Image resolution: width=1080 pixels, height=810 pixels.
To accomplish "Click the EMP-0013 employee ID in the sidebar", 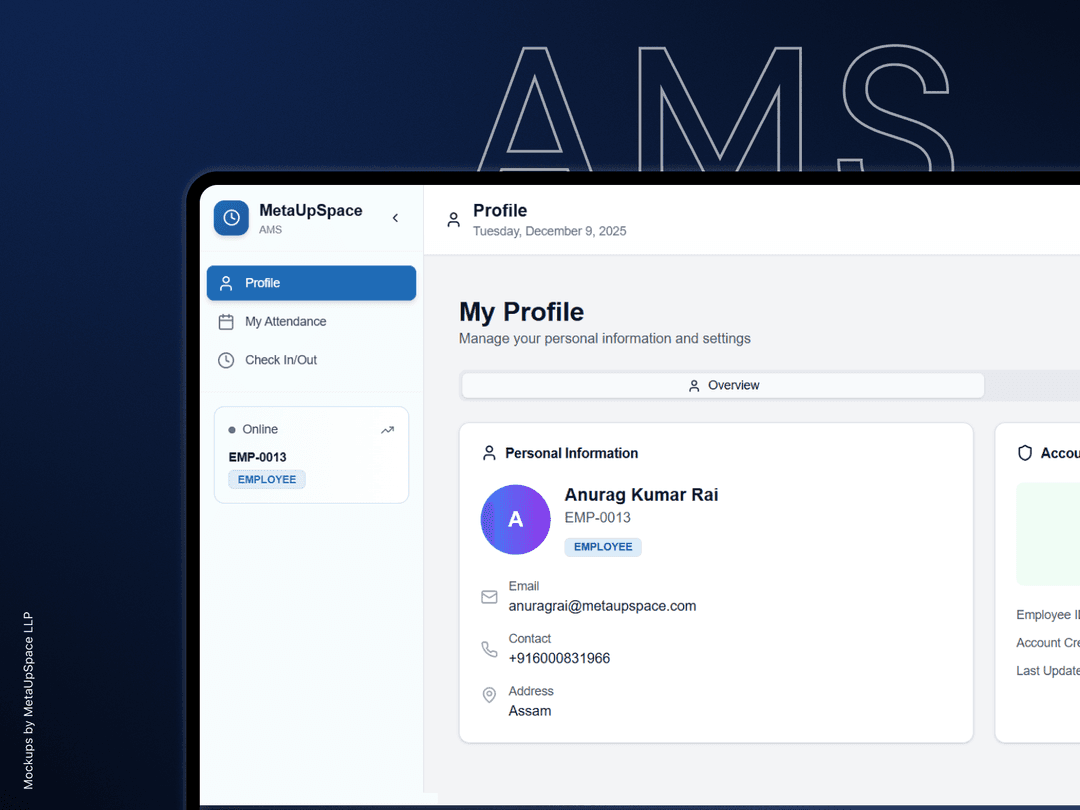I will click(257, 456).
